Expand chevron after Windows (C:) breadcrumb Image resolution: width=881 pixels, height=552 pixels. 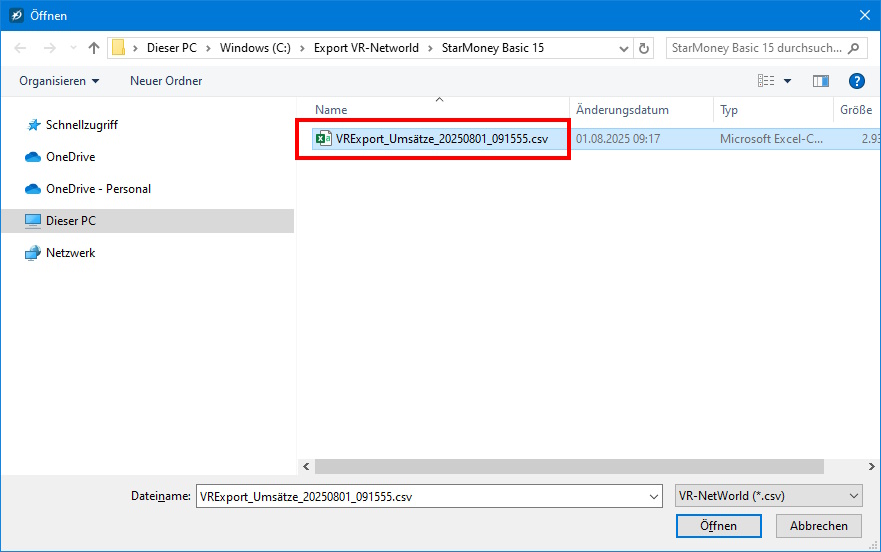coord(302,48)
